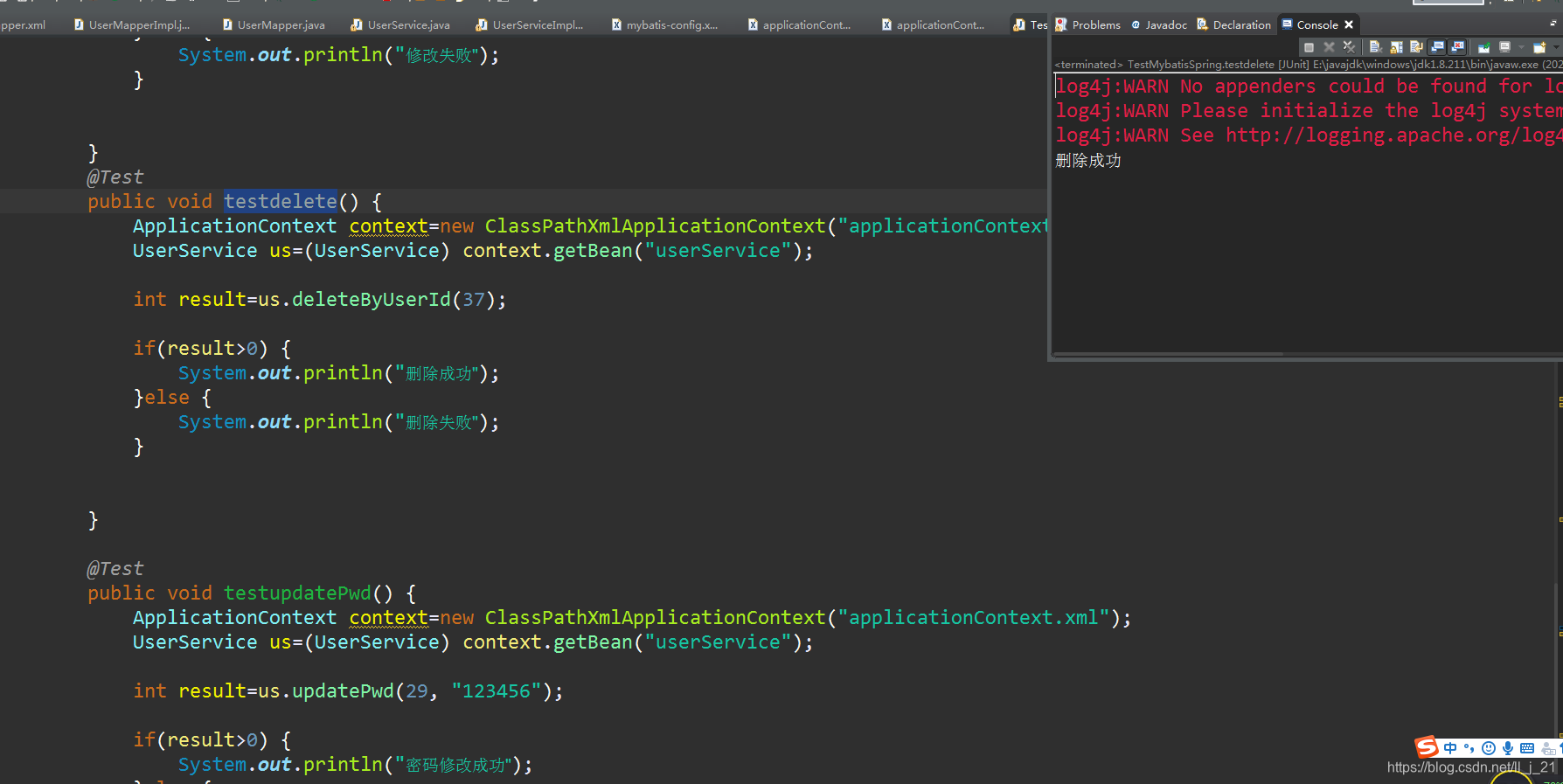The width and height of the screenshot is (1563, 784).
Task: Click deleteByUserId call in code
Action: (x=371, y=299)
